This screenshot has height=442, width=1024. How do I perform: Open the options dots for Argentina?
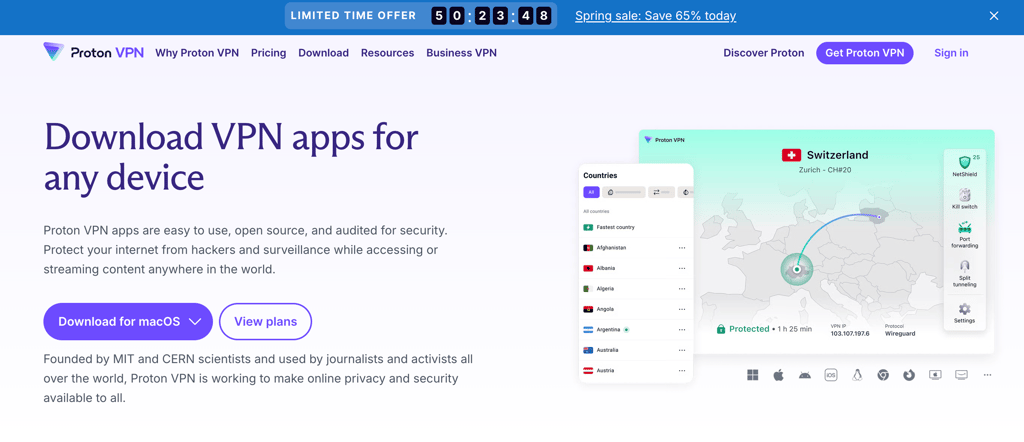click(682, 330)
